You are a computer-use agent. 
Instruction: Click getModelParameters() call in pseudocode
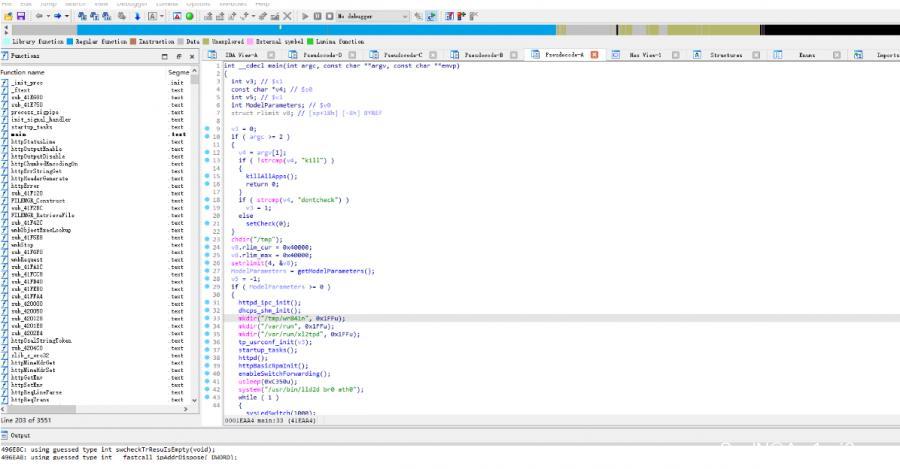coord(335,271)
